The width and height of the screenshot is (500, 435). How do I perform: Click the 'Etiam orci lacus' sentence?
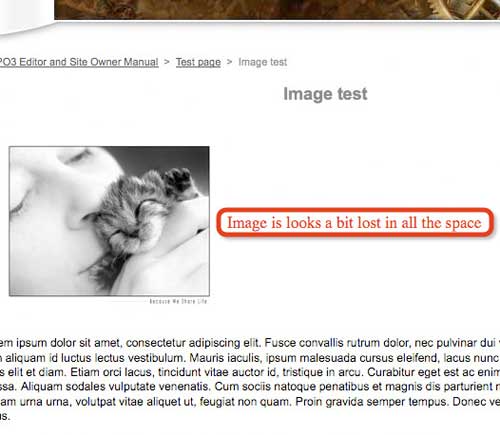pos(215,372)
